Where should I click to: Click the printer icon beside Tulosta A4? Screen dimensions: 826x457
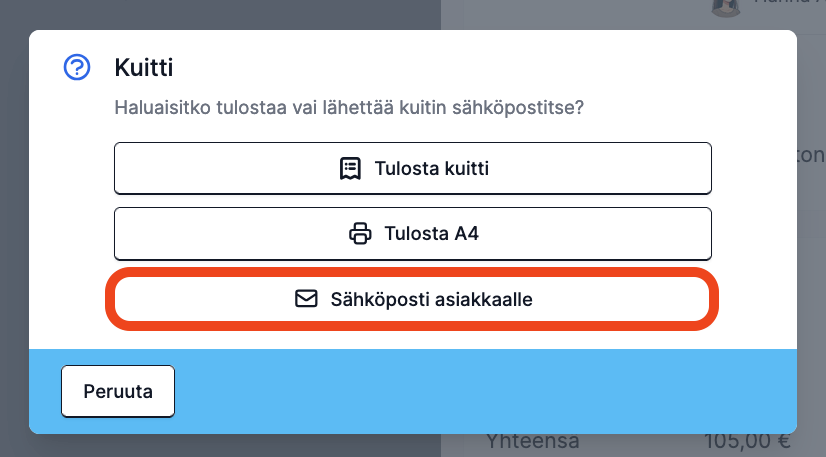[x=360, y=234]
